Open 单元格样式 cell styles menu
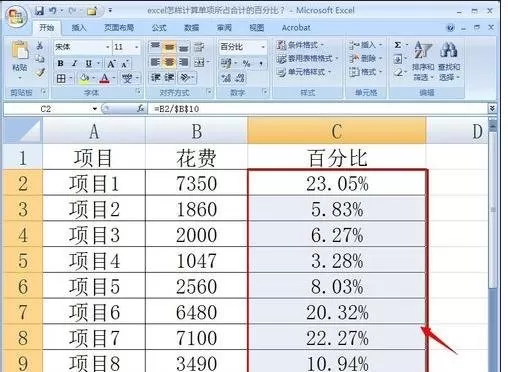Screen dimensions: 508x372 303,72
